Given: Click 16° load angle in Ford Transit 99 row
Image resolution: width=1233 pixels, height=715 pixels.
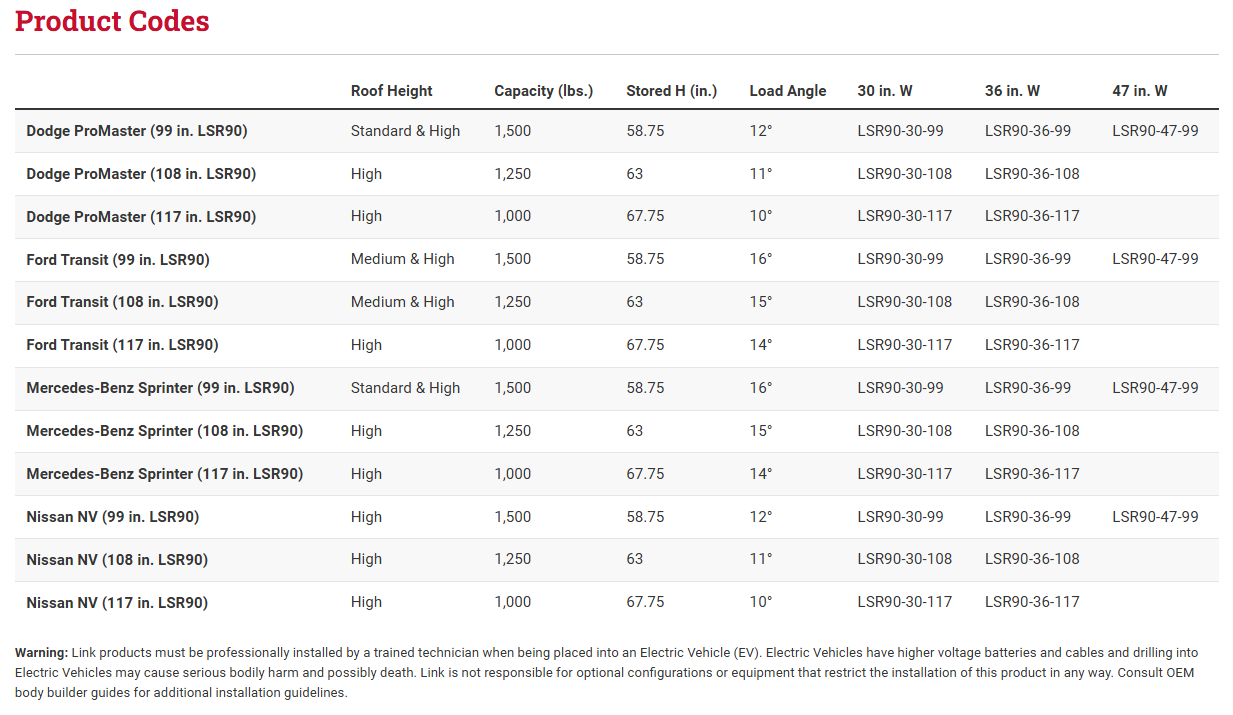Looking at the screenshot, I should click(761, 259).
